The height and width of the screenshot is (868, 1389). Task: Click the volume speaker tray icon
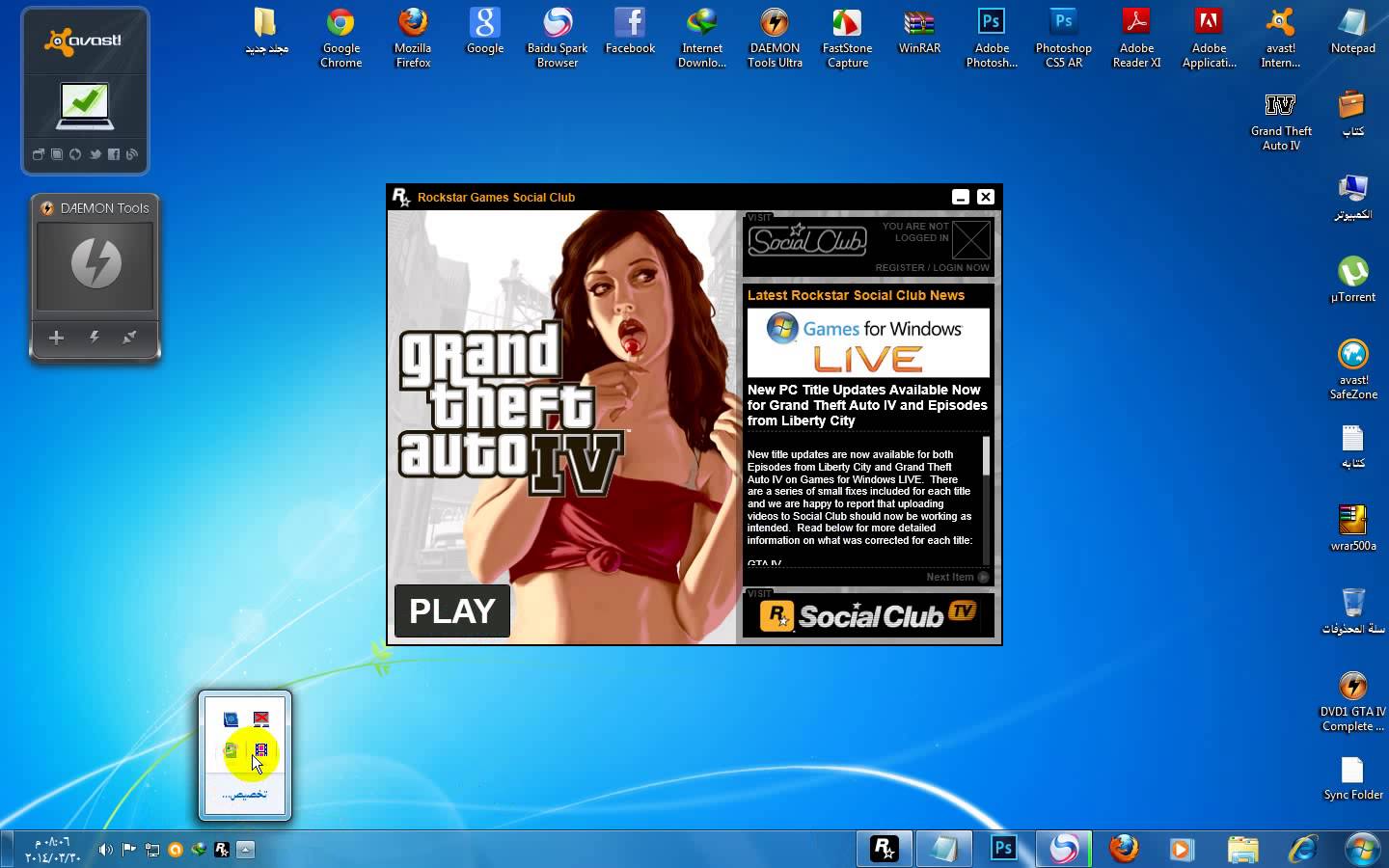click(105, 850)
